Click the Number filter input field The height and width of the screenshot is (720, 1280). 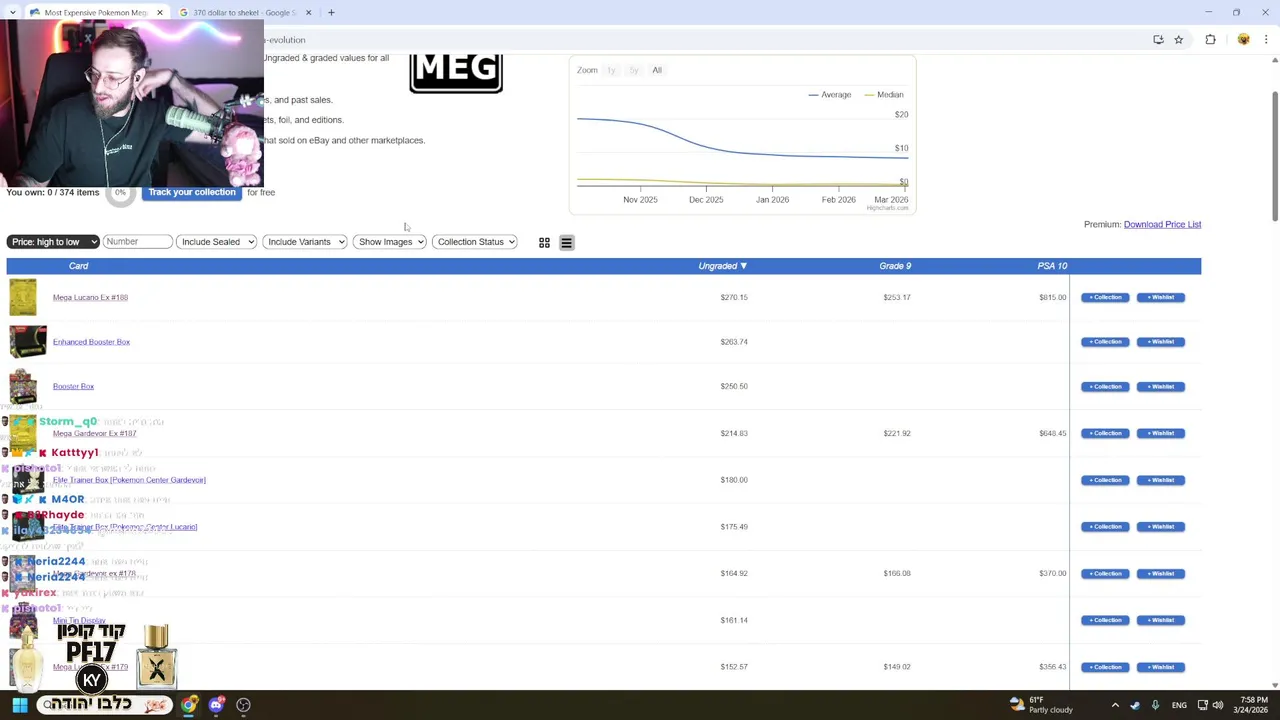(137, 242)
